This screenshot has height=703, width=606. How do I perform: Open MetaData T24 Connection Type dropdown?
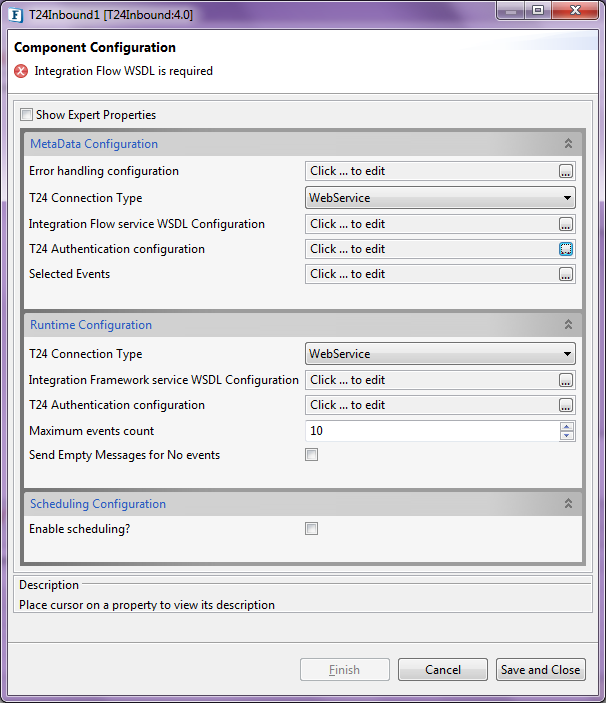(440, 198)
